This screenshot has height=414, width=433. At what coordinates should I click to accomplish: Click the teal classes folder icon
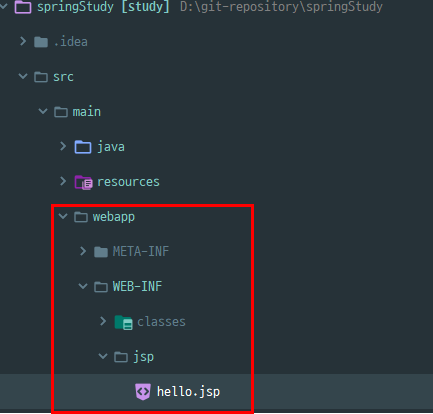[123, 322]
